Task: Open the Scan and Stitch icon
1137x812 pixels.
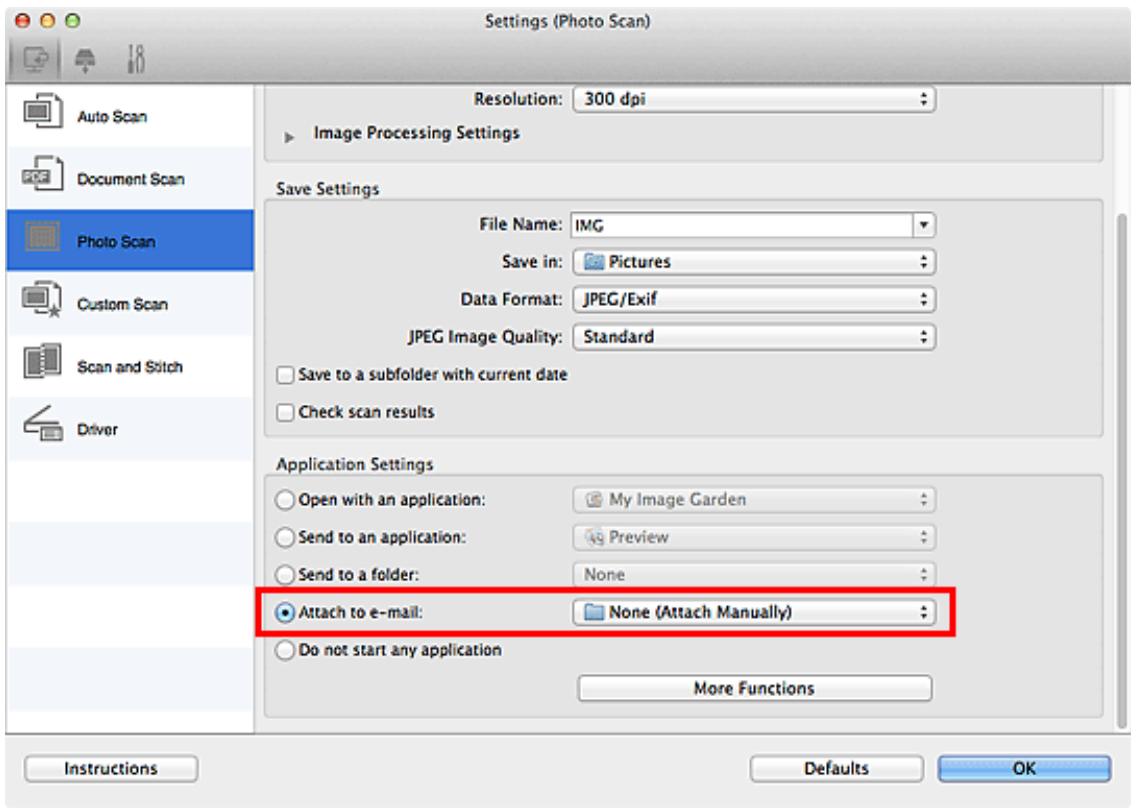Action: [42, 362]
